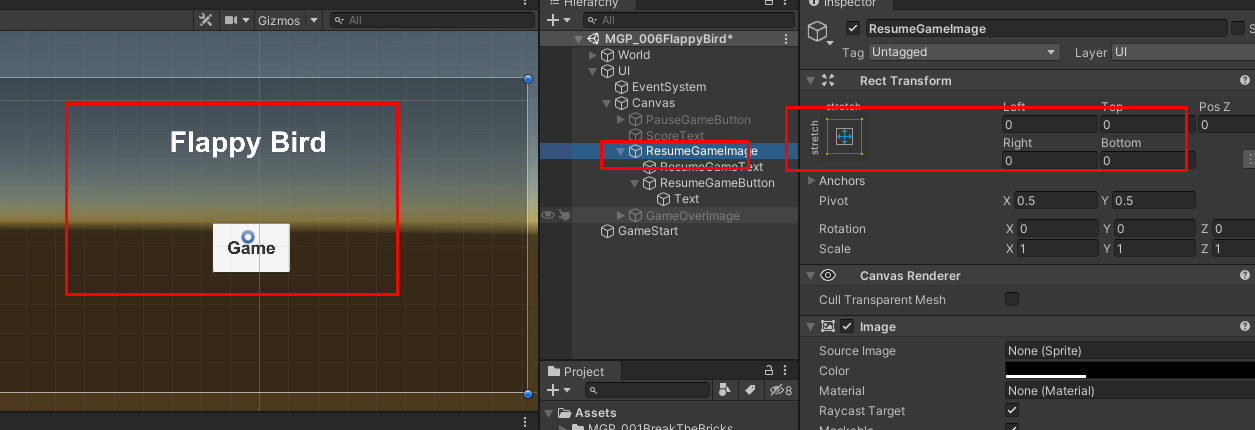
Task: Select the World object
Action: coord(633,55)
